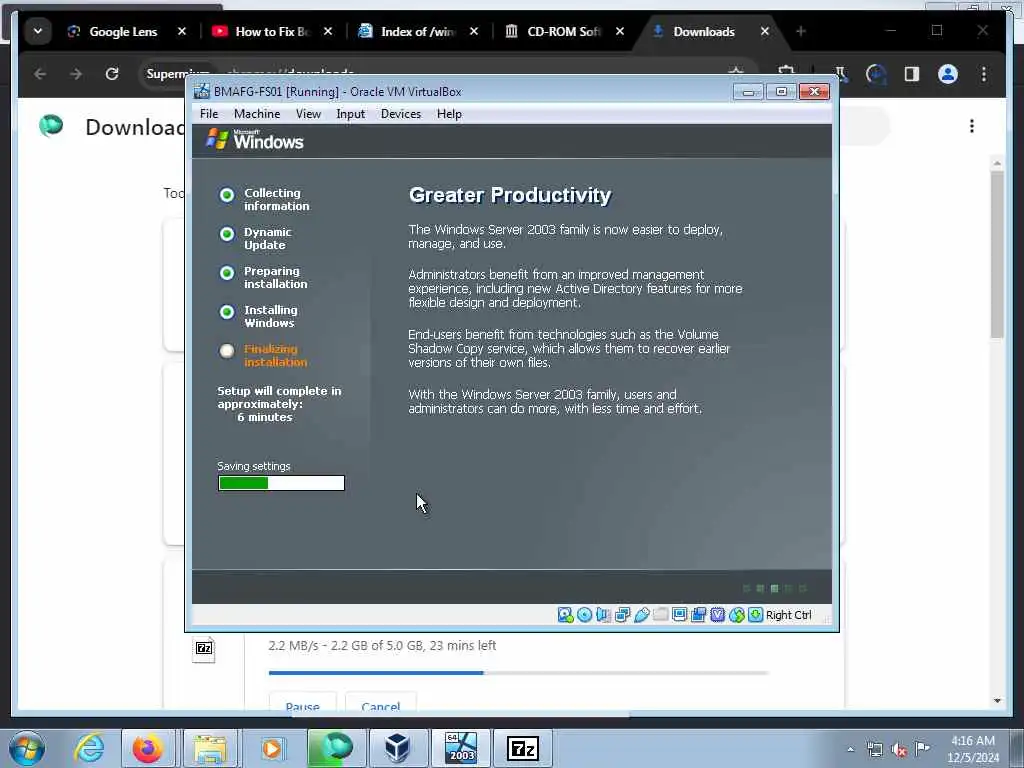
Task: Open the browser three-dot main menu
Action: [984, 74]
